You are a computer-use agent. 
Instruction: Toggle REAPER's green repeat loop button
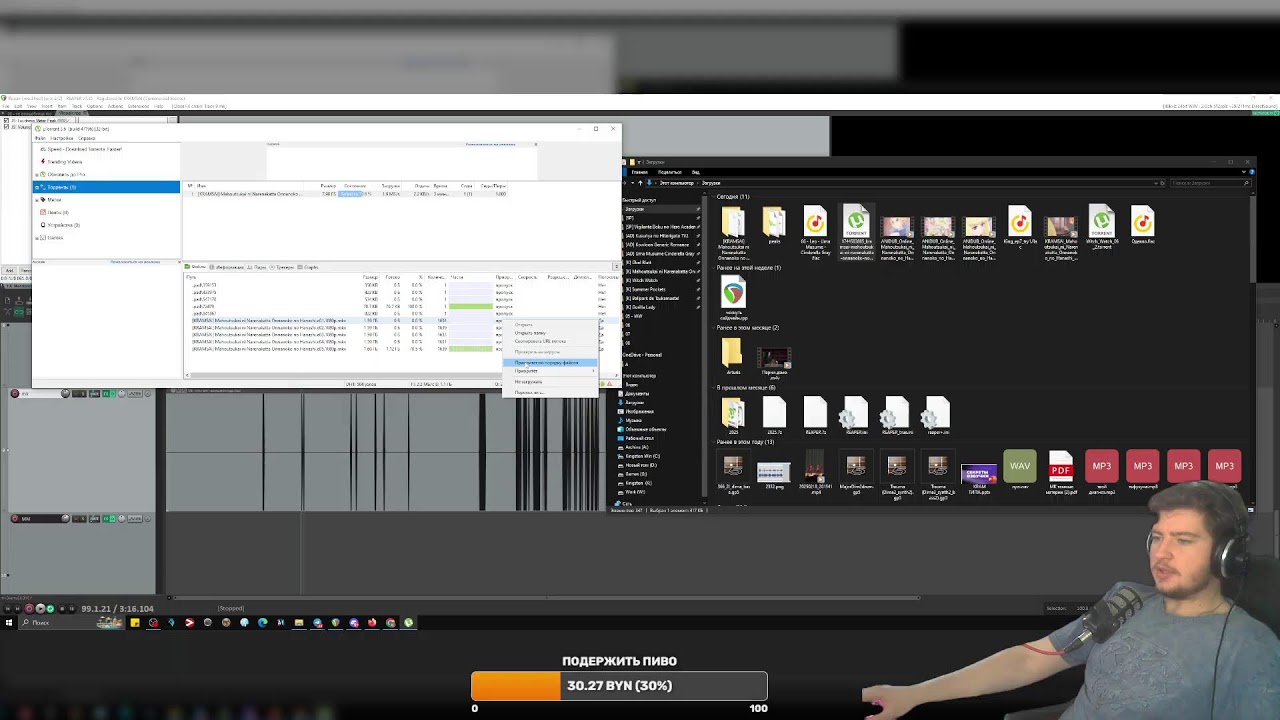50,608
